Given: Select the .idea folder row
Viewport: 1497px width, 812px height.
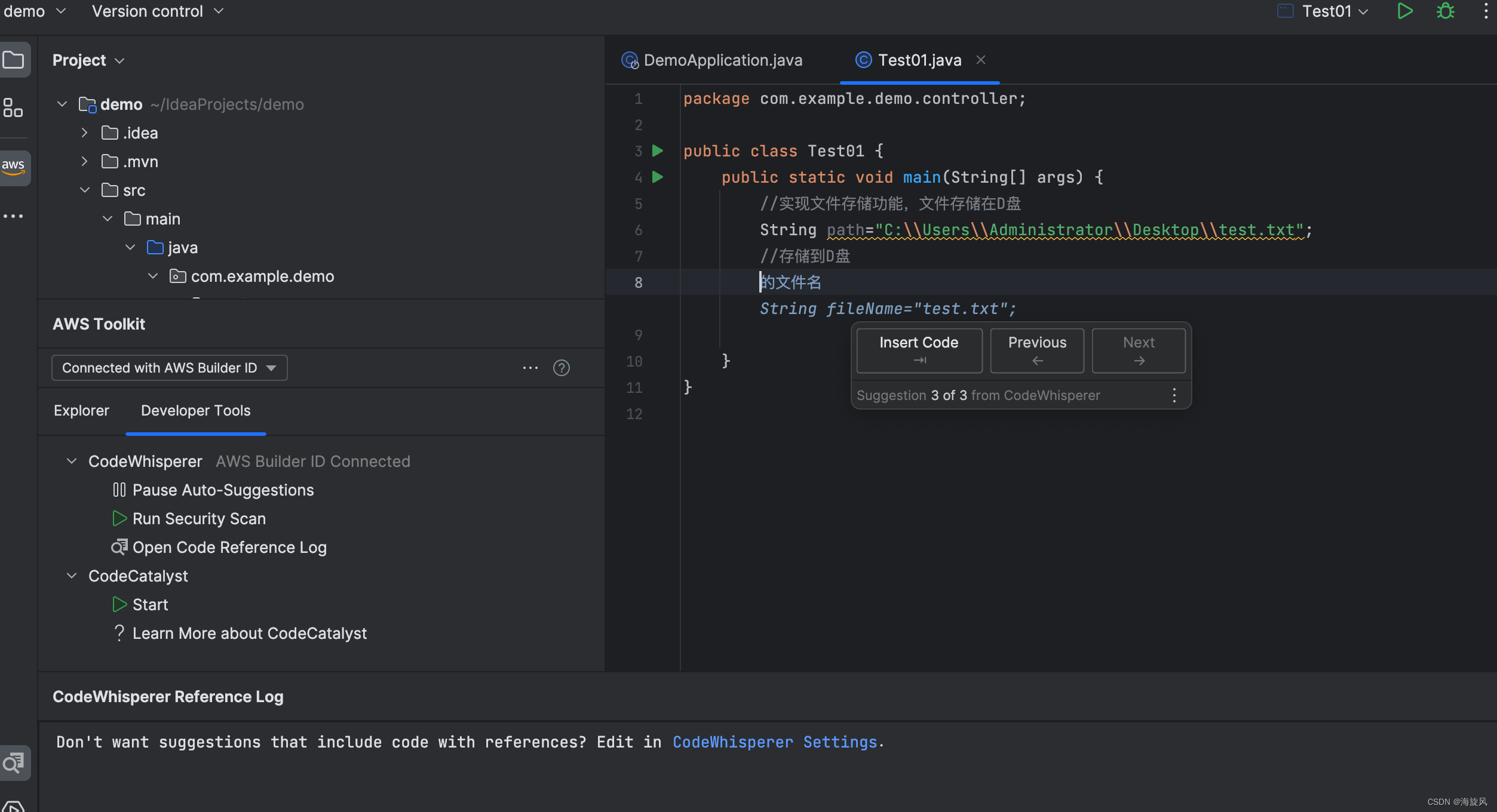Looking at the screenshot, I should (321, 133).
